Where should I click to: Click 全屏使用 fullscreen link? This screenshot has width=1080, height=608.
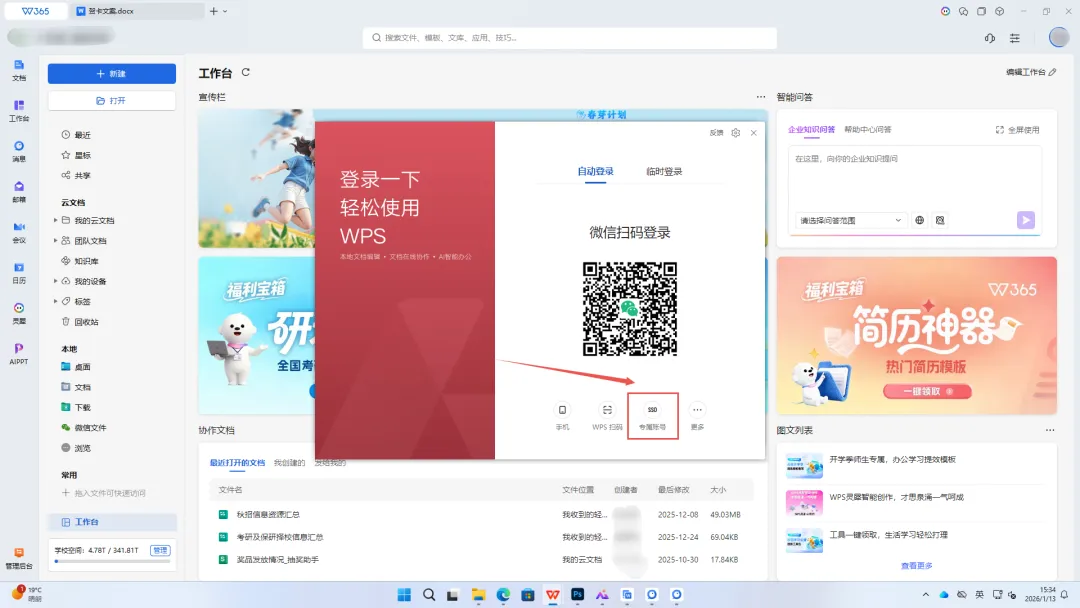1017,129
